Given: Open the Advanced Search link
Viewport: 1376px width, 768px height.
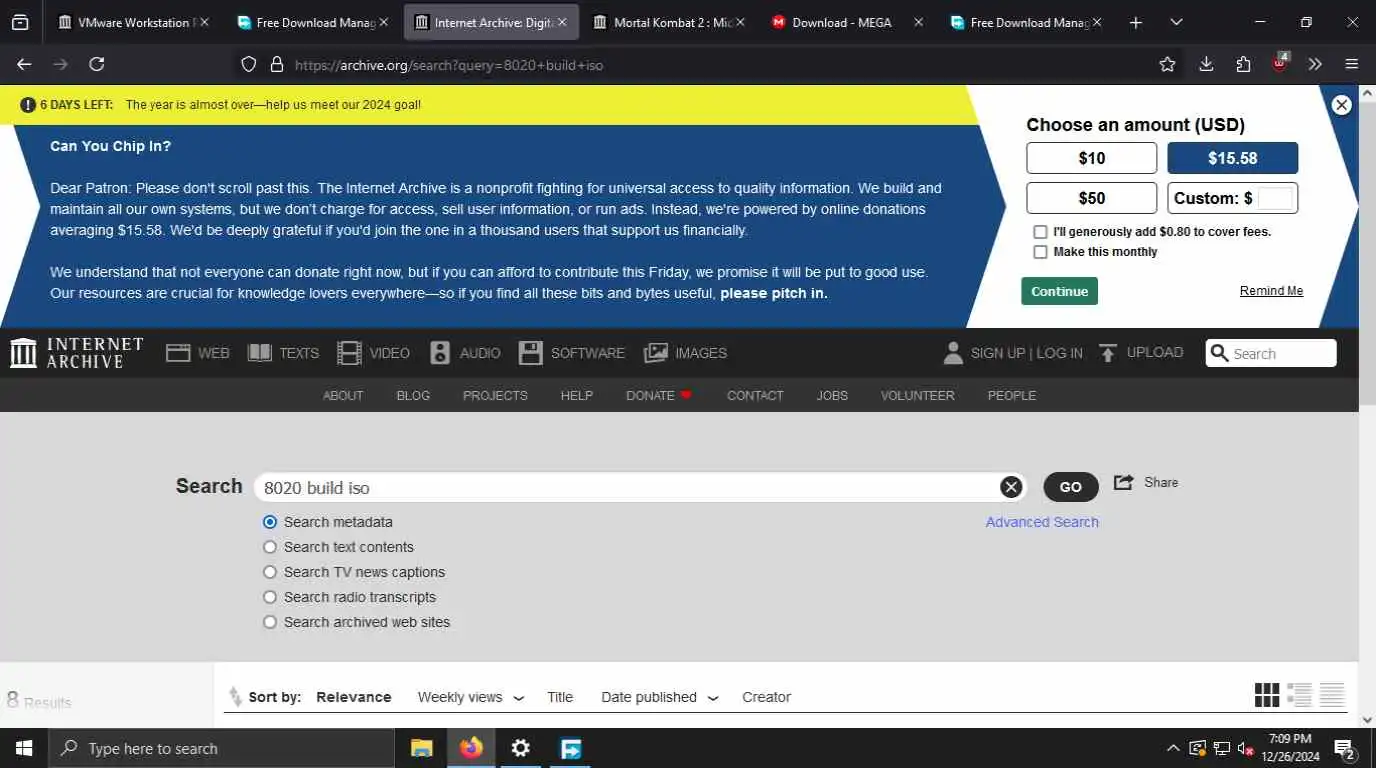Looking at the screenshot, I should click(x=1042, y=522).
